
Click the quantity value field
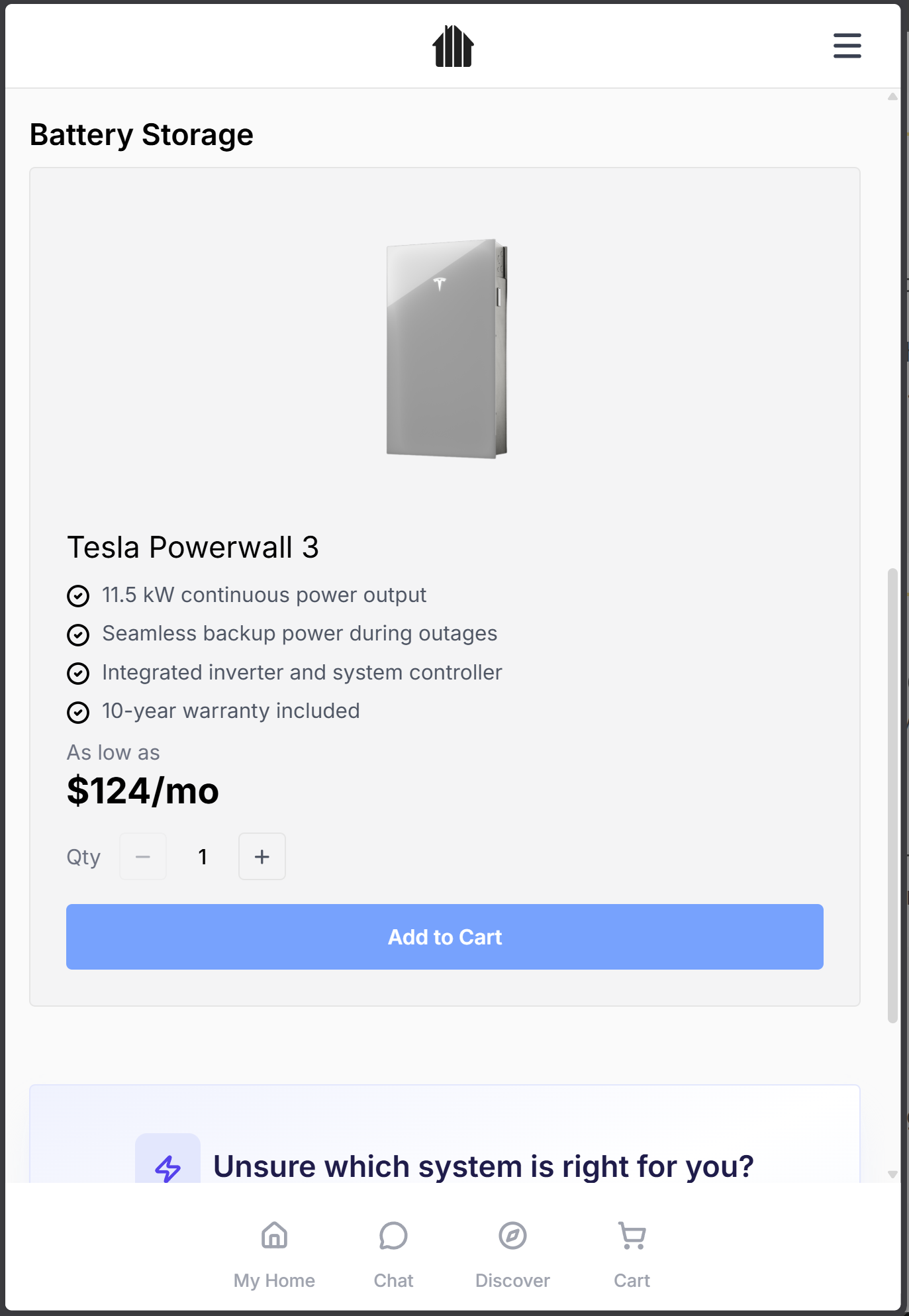(203, 856)
